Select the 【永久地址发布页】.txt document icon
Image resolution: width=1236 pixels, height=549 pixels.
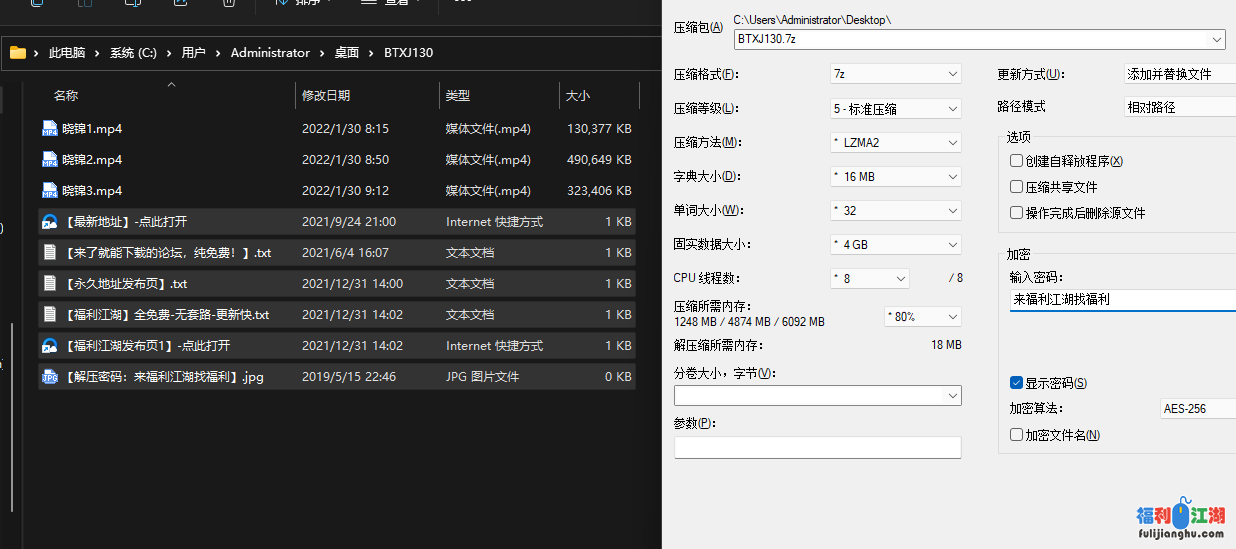click(x=50, y=284)
